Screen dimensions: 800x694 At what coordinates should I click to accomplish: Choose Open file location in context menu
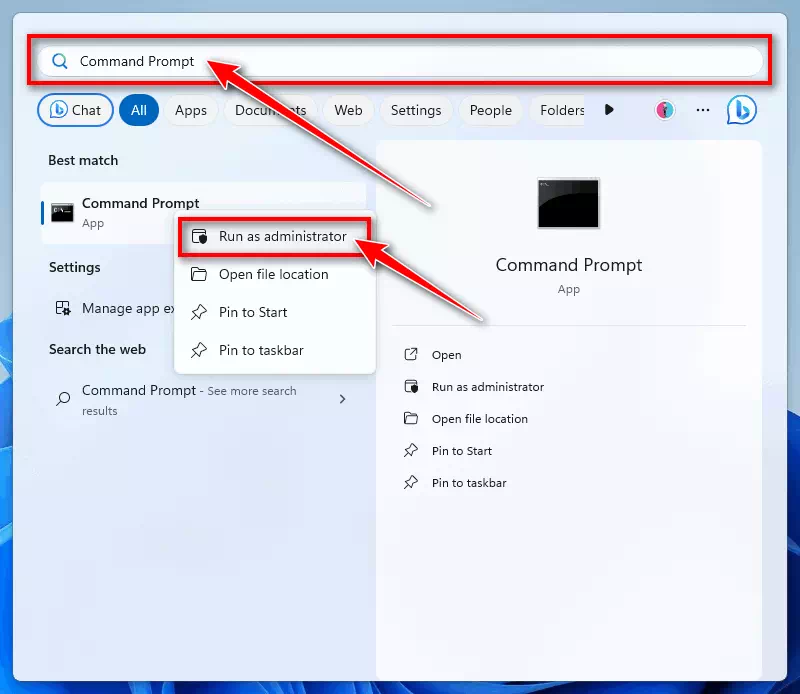click(x=273, y=275)
